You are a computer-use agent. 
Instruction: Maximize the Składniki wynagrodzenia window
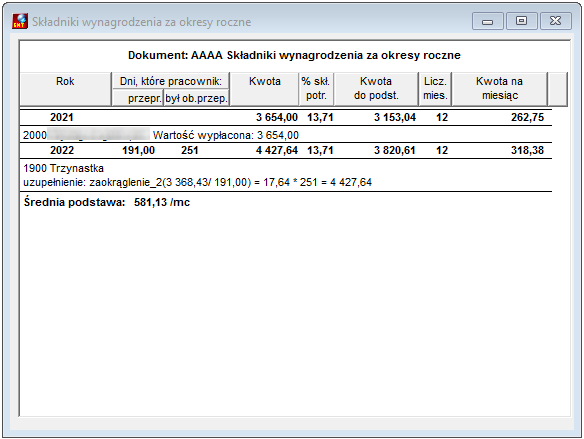pos(521,21)
